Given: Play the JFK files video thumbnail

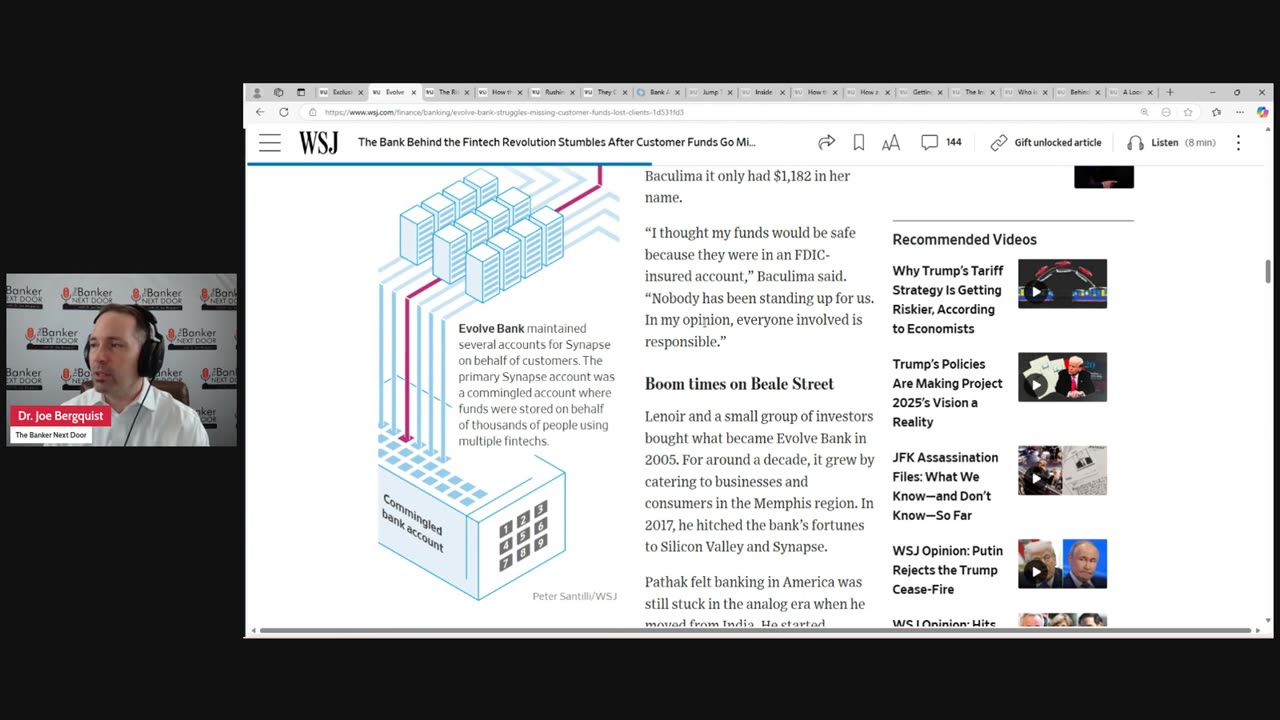Looking at the screenshot, I should [x=1062, y=470].
